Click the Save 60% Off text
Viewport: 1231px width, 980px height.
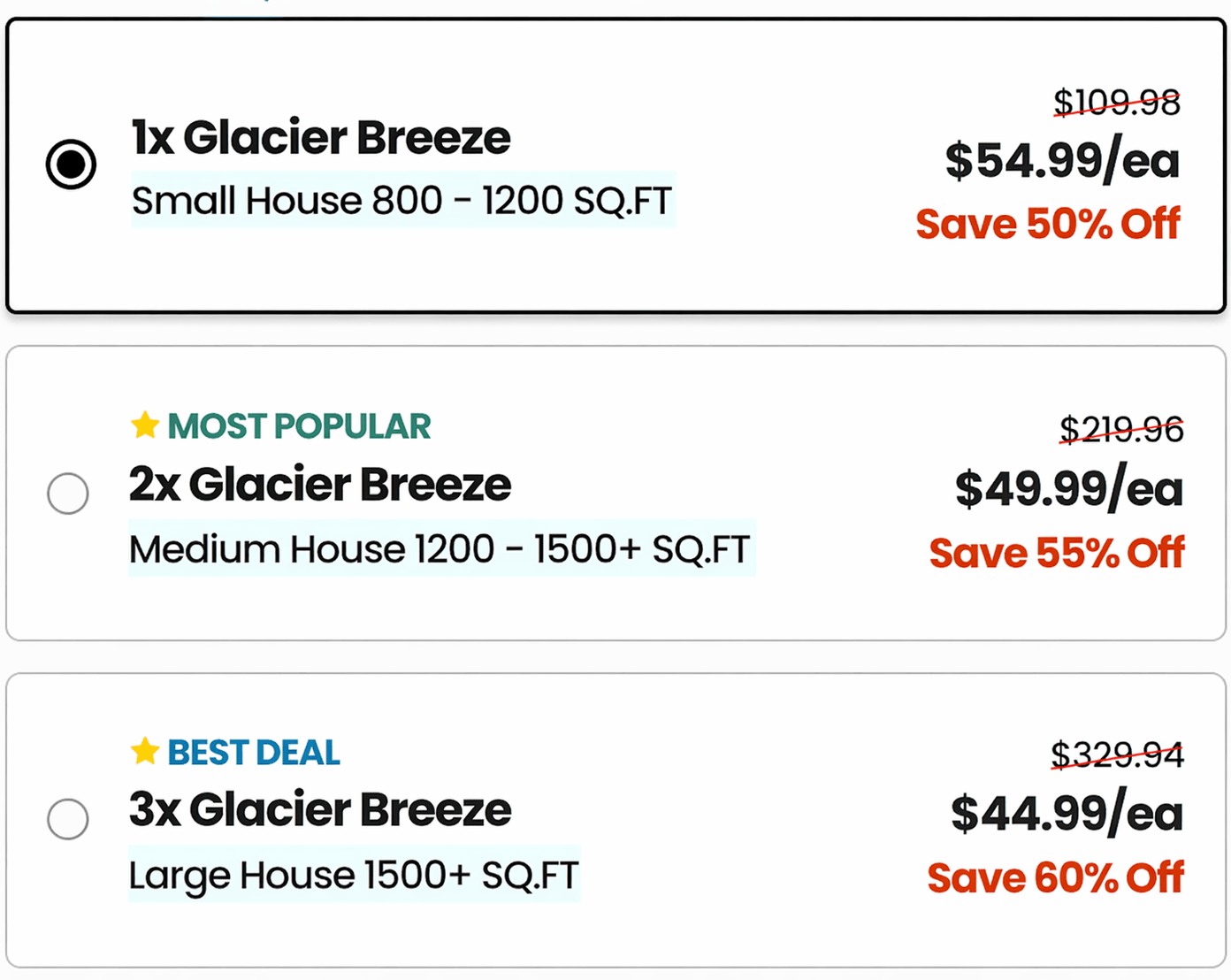pos(1054,877)
